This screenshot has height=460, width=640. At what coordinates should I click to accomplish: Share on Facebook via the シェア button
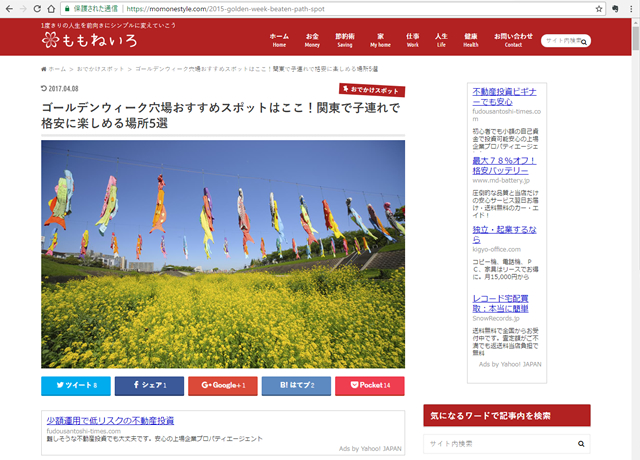point(149,385)
